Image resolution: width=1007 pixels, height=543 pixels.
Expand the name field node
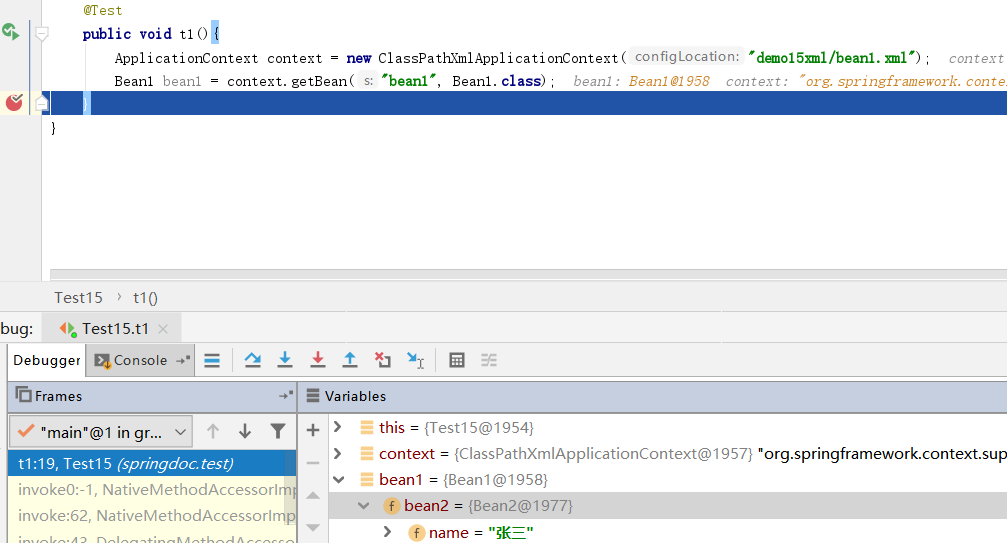(x=387, y=532)
